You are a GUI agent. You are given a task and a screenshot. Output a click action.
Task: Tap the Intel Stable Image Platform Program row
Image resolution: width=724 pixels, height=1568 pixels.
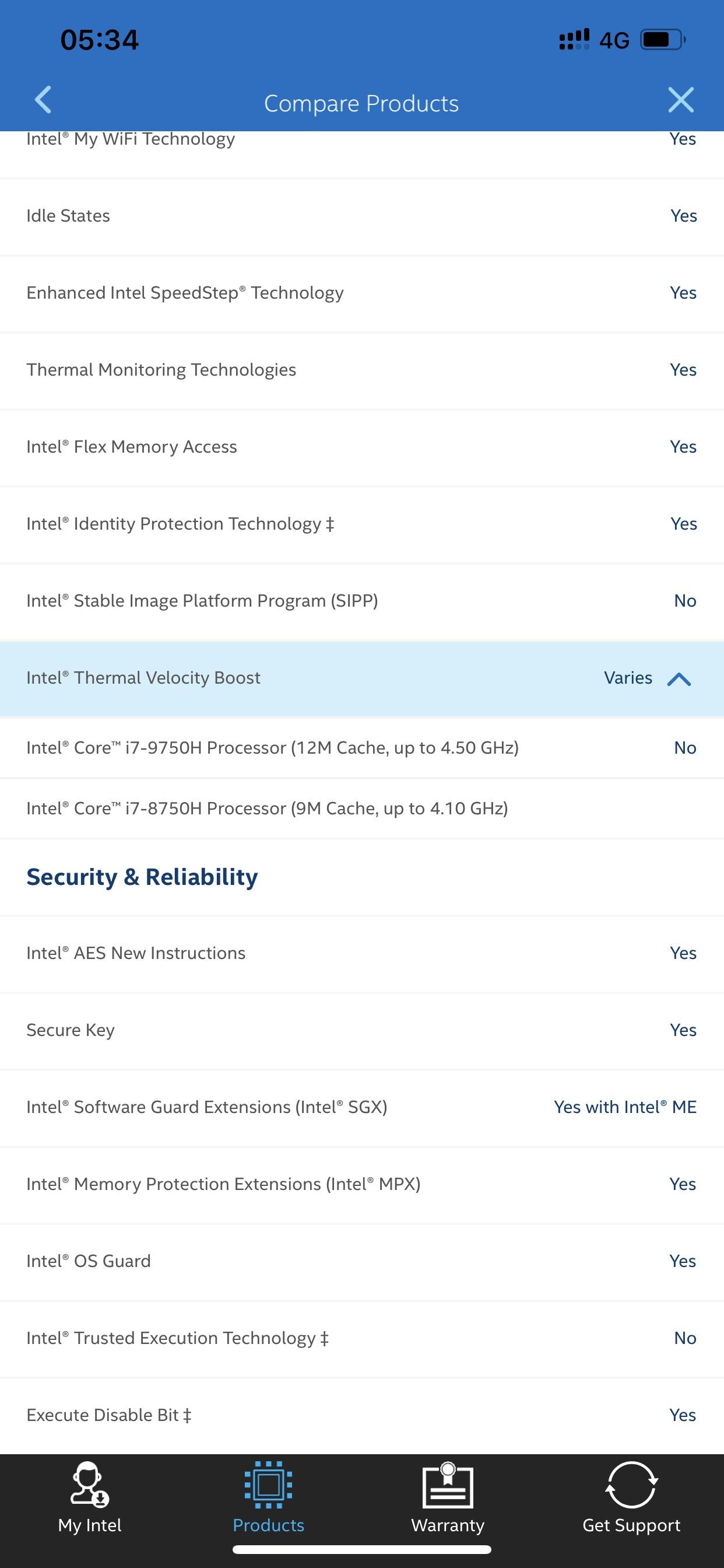pos(362,601)
